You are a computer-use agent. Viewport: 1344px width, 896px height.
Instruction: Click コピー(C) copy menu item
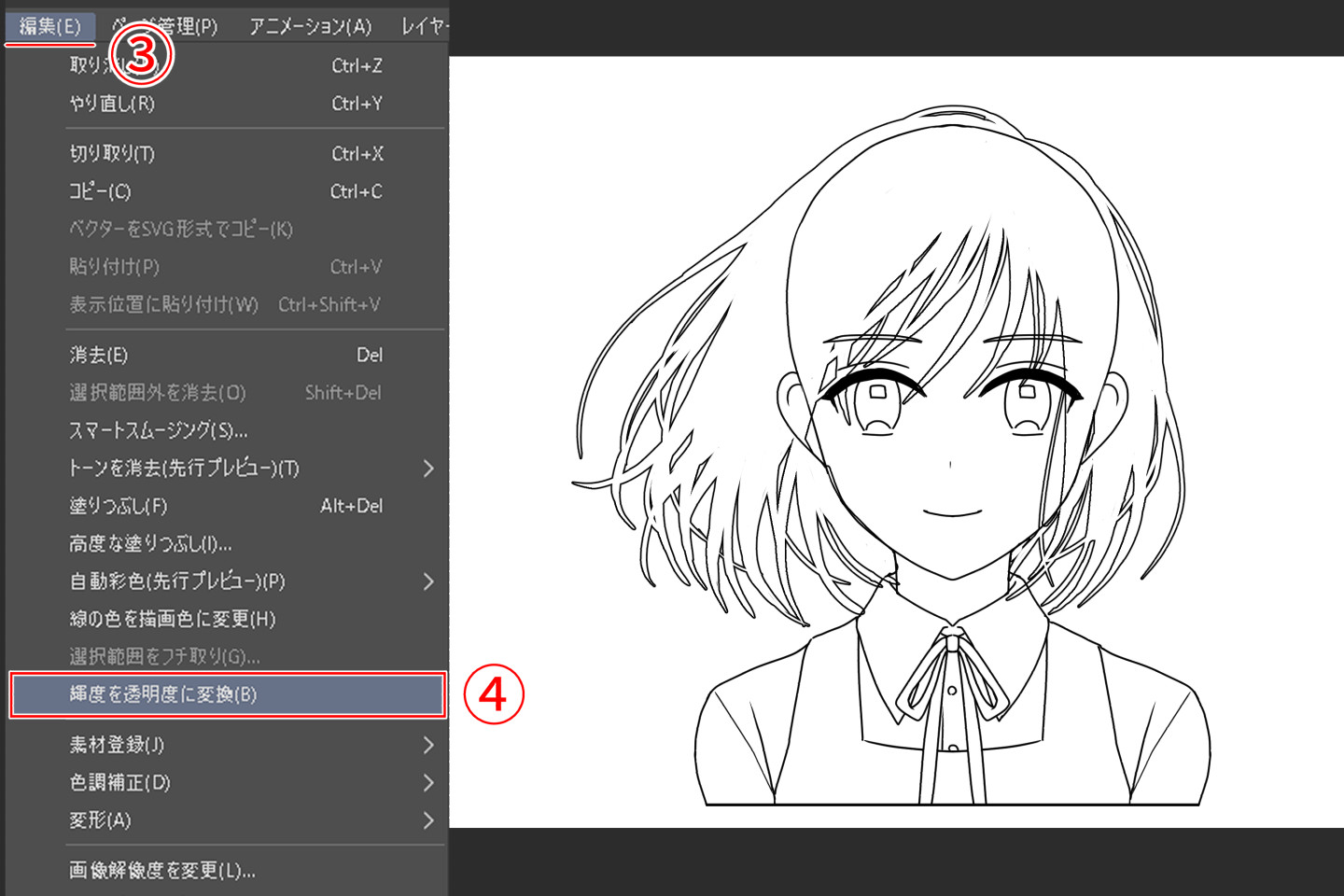click(100, 191)
